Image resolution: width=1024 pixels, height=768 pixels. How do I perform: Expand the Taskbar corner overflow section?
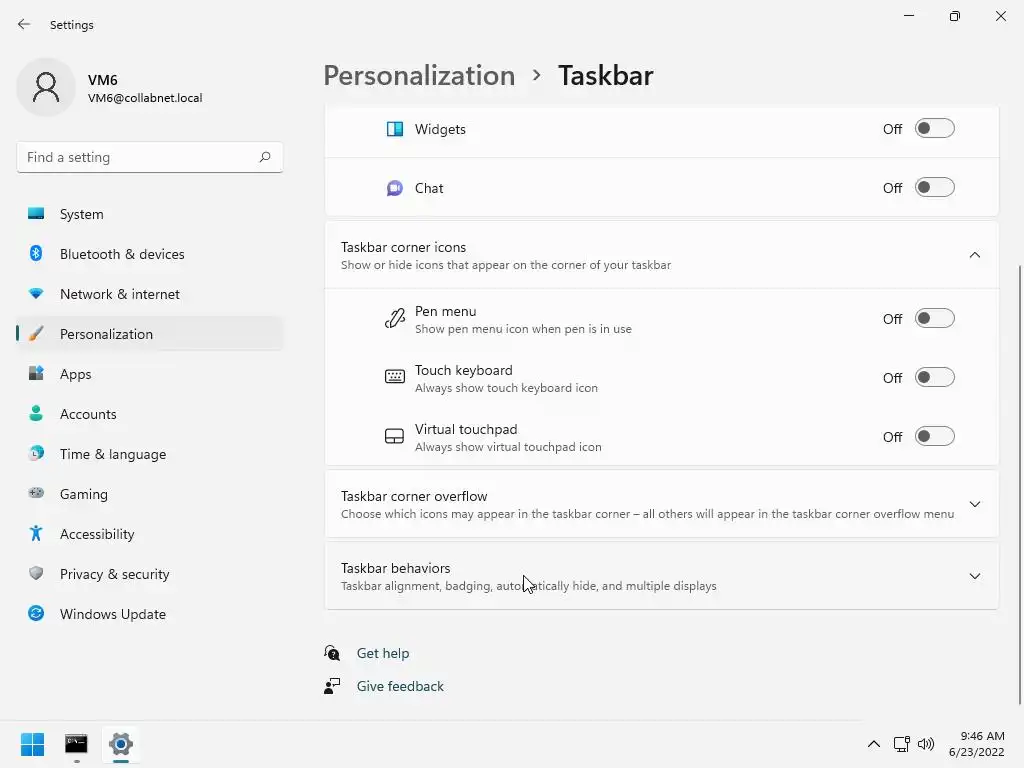pyautogui.click(x=975, y=504)
